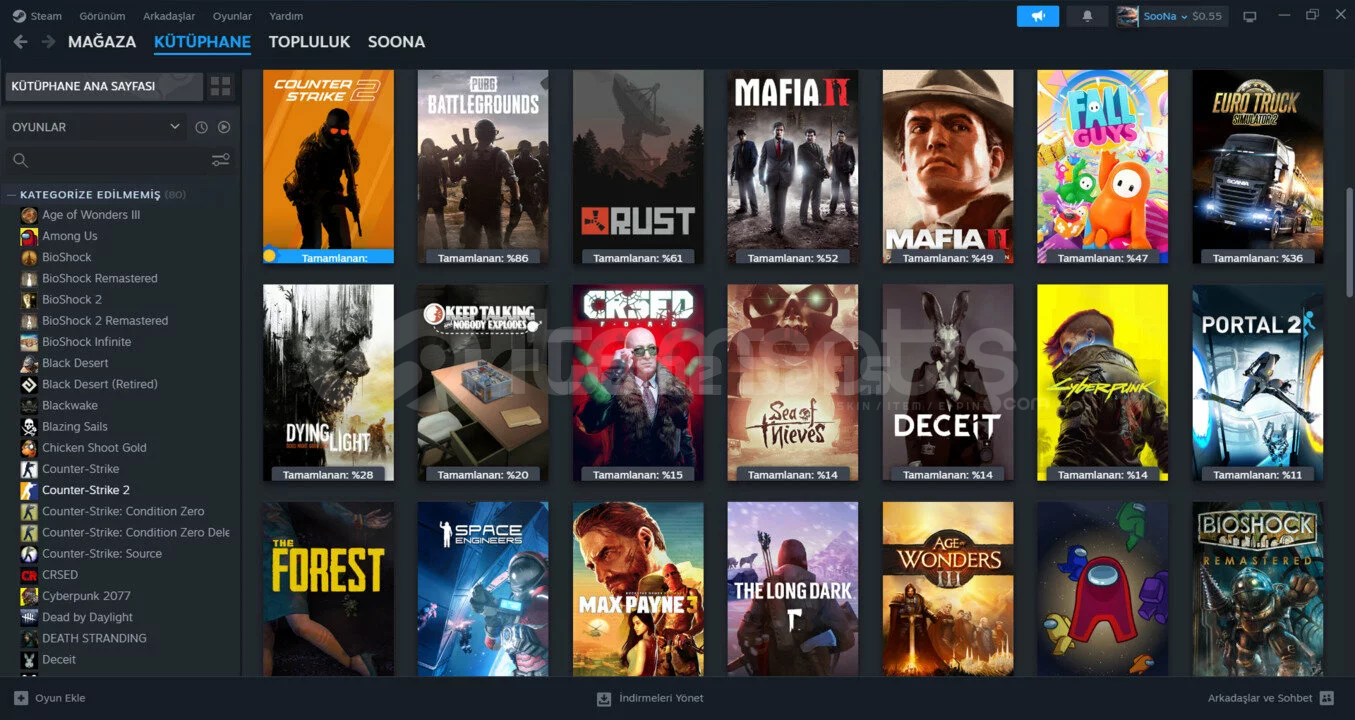This screenshot has width=1355, height=720.
Task: Select BioShock in the game list
Action: pyautogui.click(x=66, y=257)
